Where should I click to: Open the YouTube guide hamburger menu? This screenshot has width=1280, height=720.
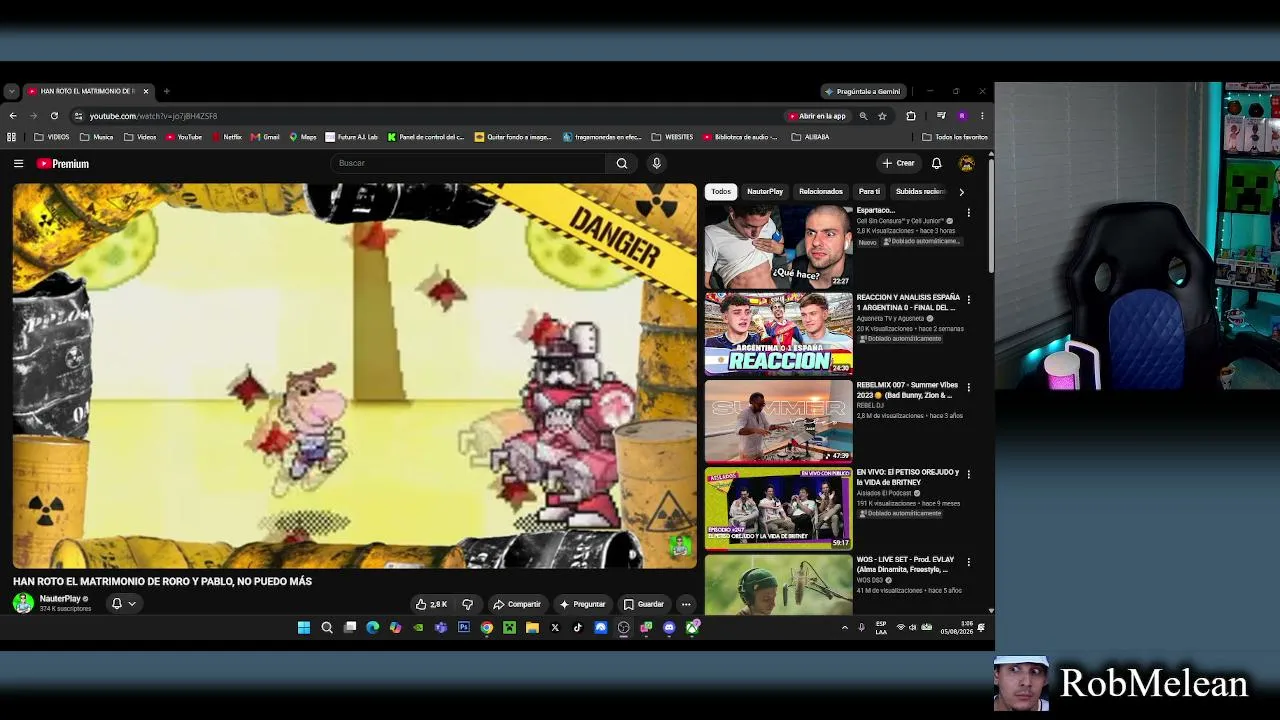pyautogui.click(x=18, y=163)
